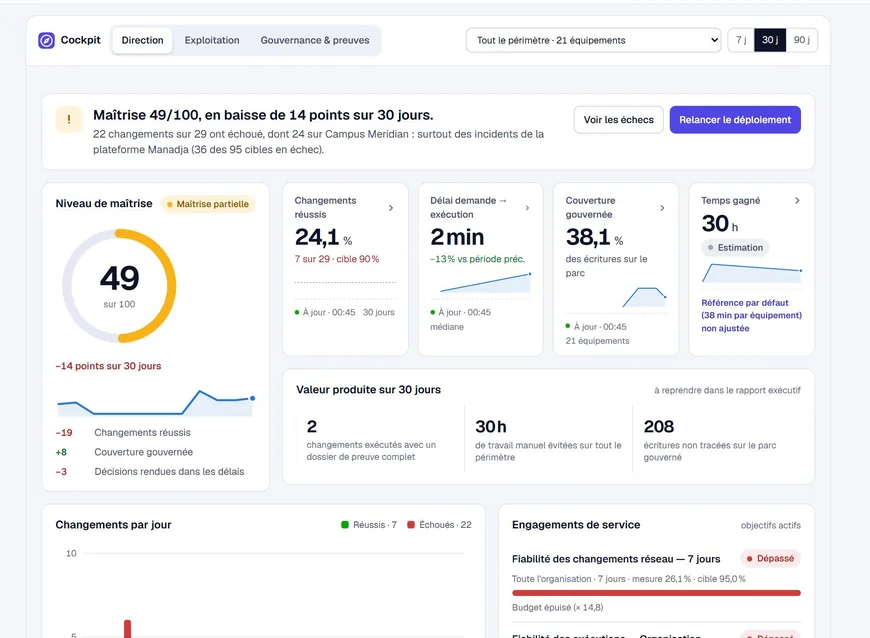Click the "Changements par jour" chart title
The width and height of the screenshot is (870, 638).
click(x=113, y=525)
